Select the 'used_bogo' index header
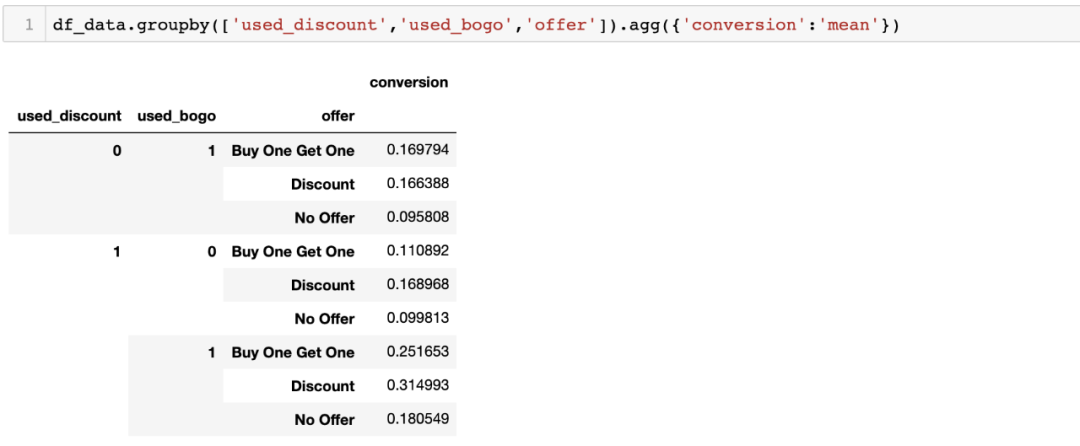Screen dimensions: 1080x446 click(176, 116)
